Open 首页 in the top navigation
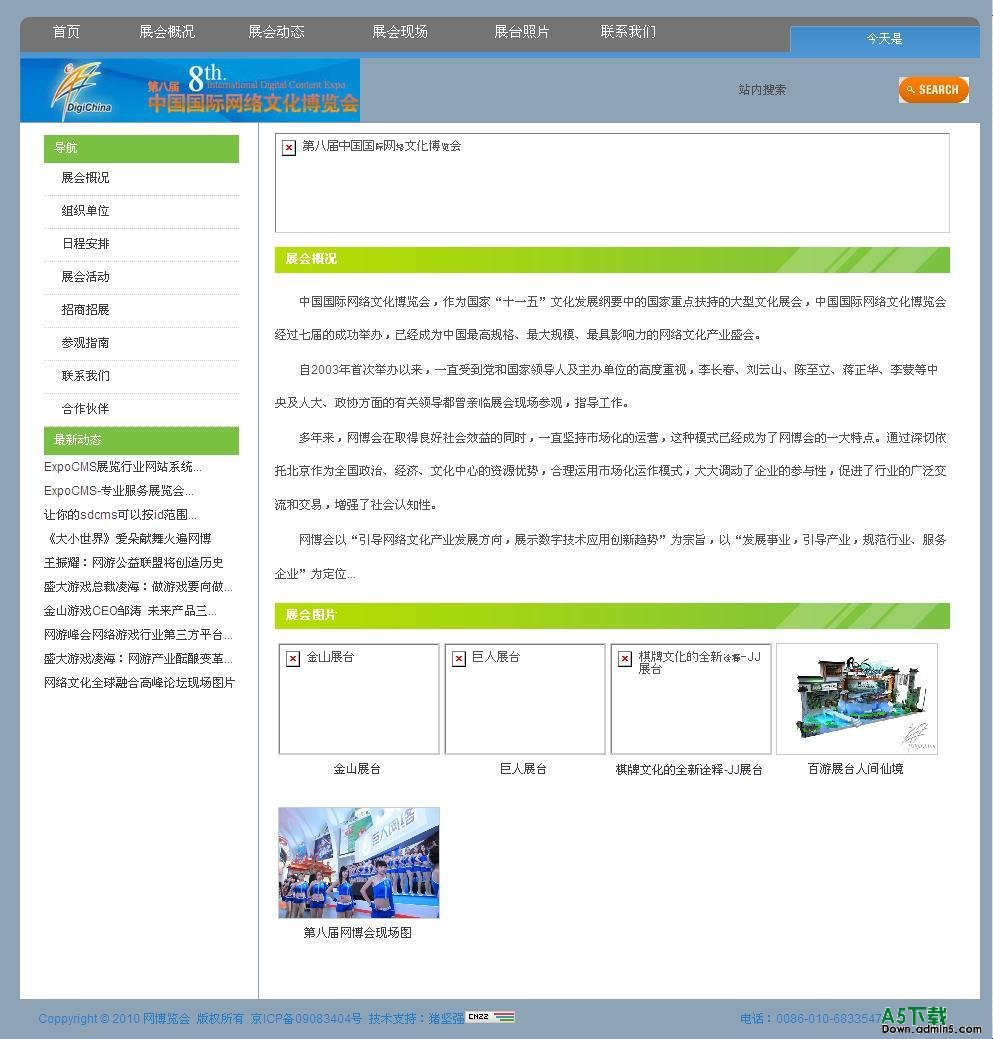The image size is (993, 1039). [x=67, y=32]
